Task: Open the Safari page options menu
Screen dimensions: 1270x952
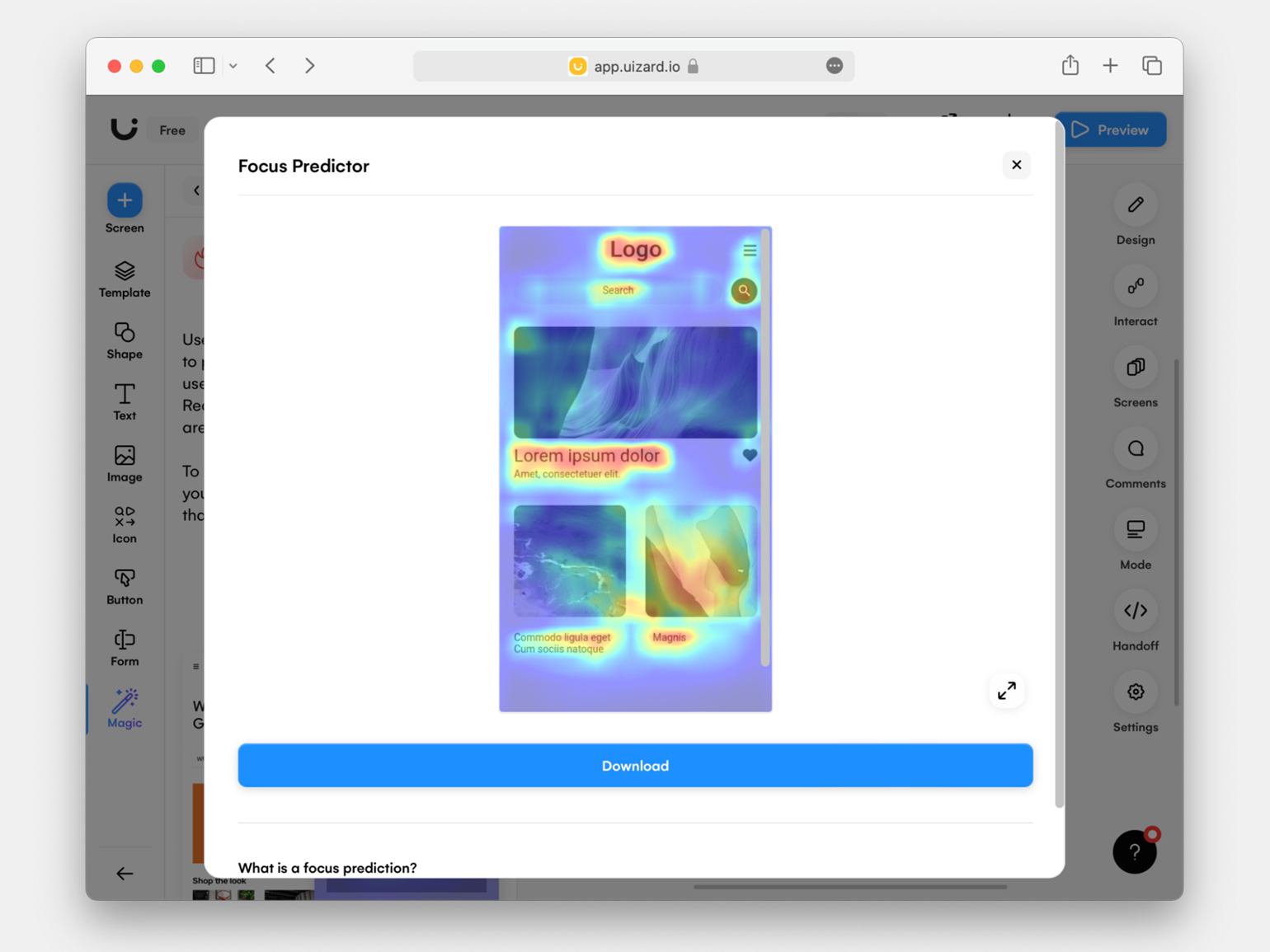Action: (x=835, y=66)
